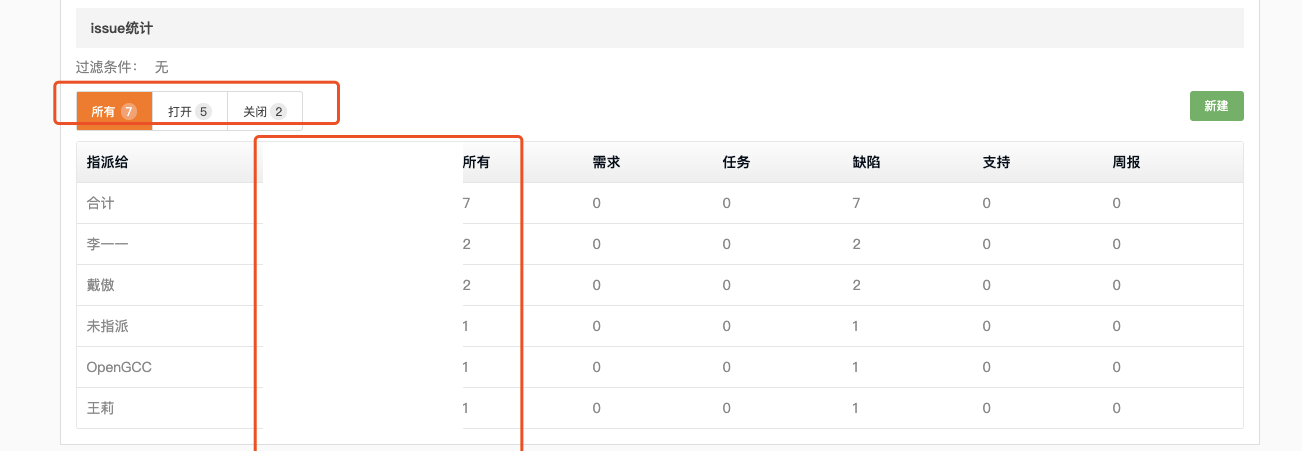Select the 缺陷 column header
Screen dimensions: 1302x451
point(867,162)
